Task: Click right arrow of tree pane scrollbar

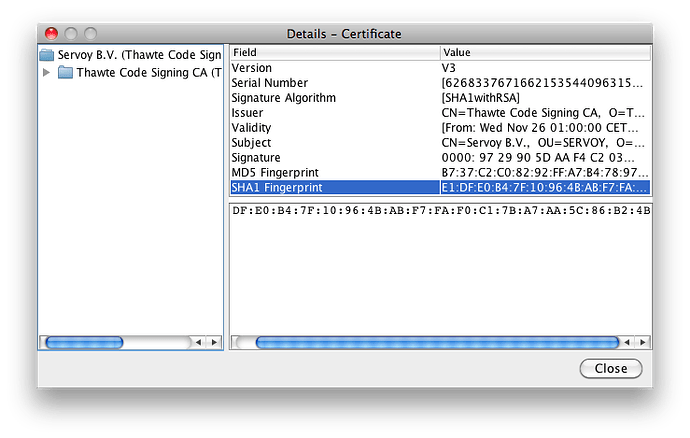Action: click(214, 342)
